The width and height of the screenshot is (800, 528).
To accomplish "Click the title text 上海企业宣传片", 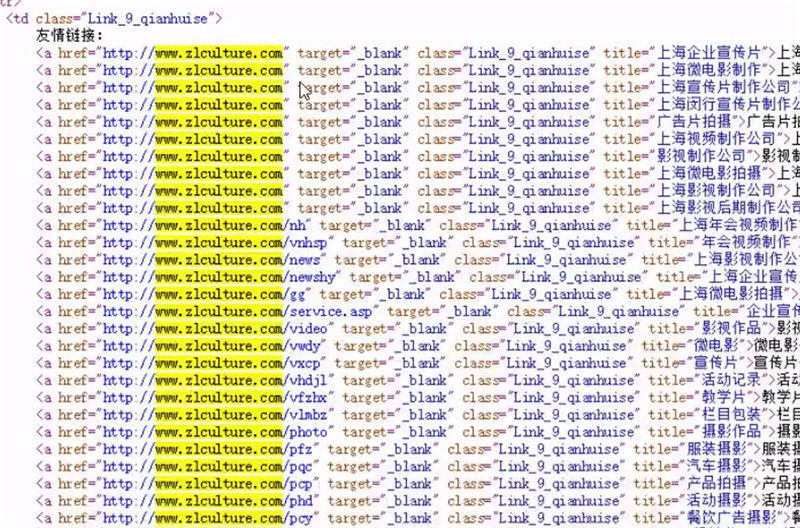I will 710,52.
